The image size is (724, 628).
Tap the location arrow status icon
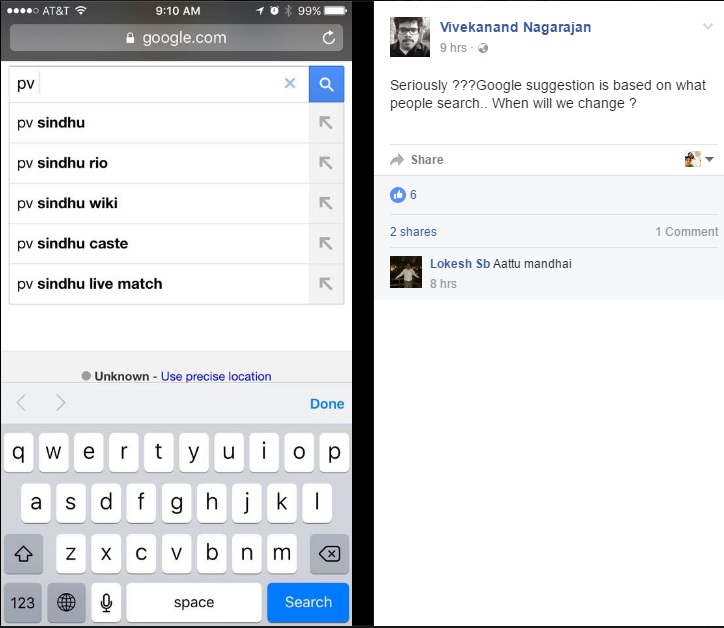260,11
